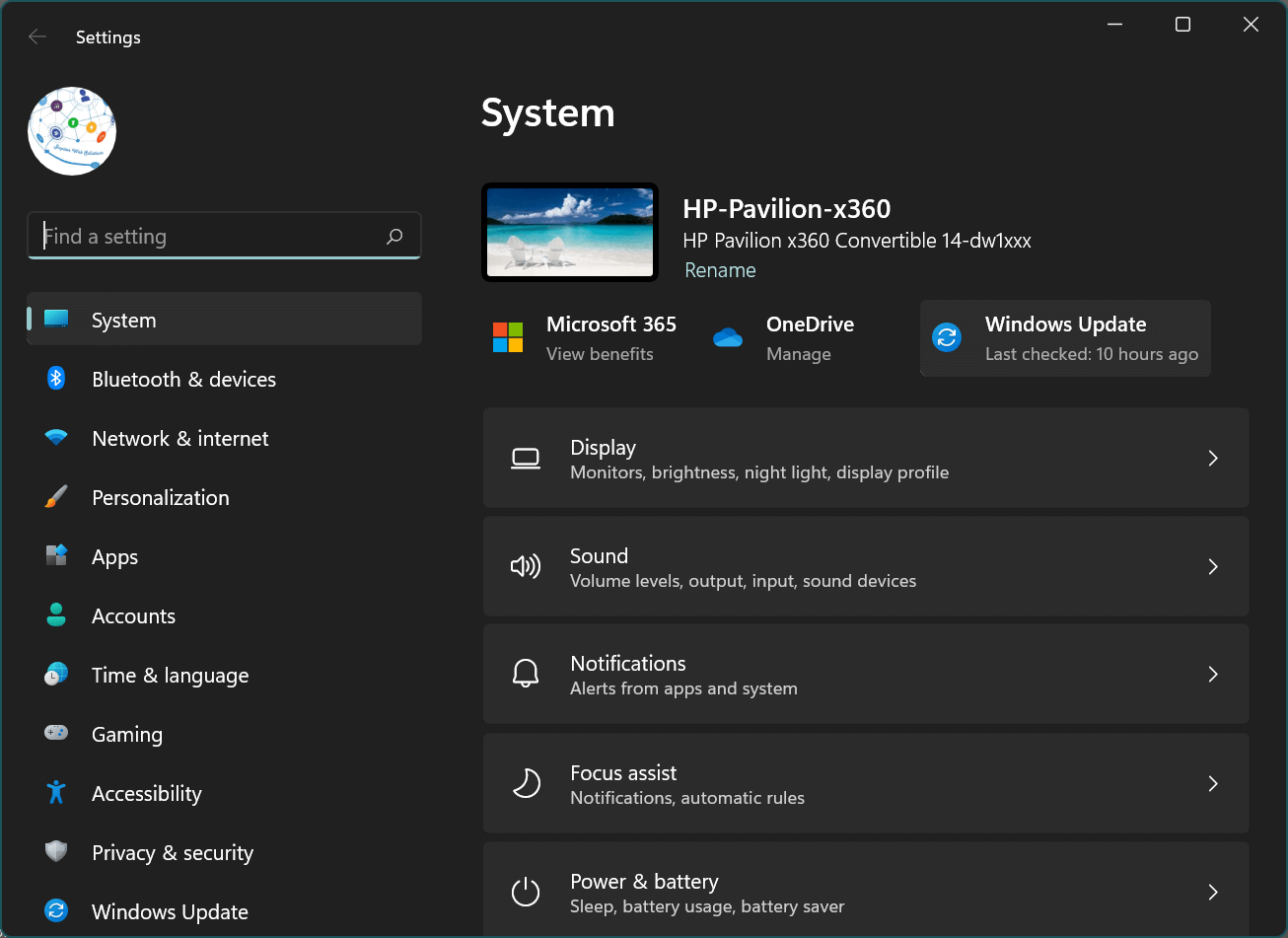
Task: Open Focus assist settings card
Action: pyautogui.click(x=866, y=783)
